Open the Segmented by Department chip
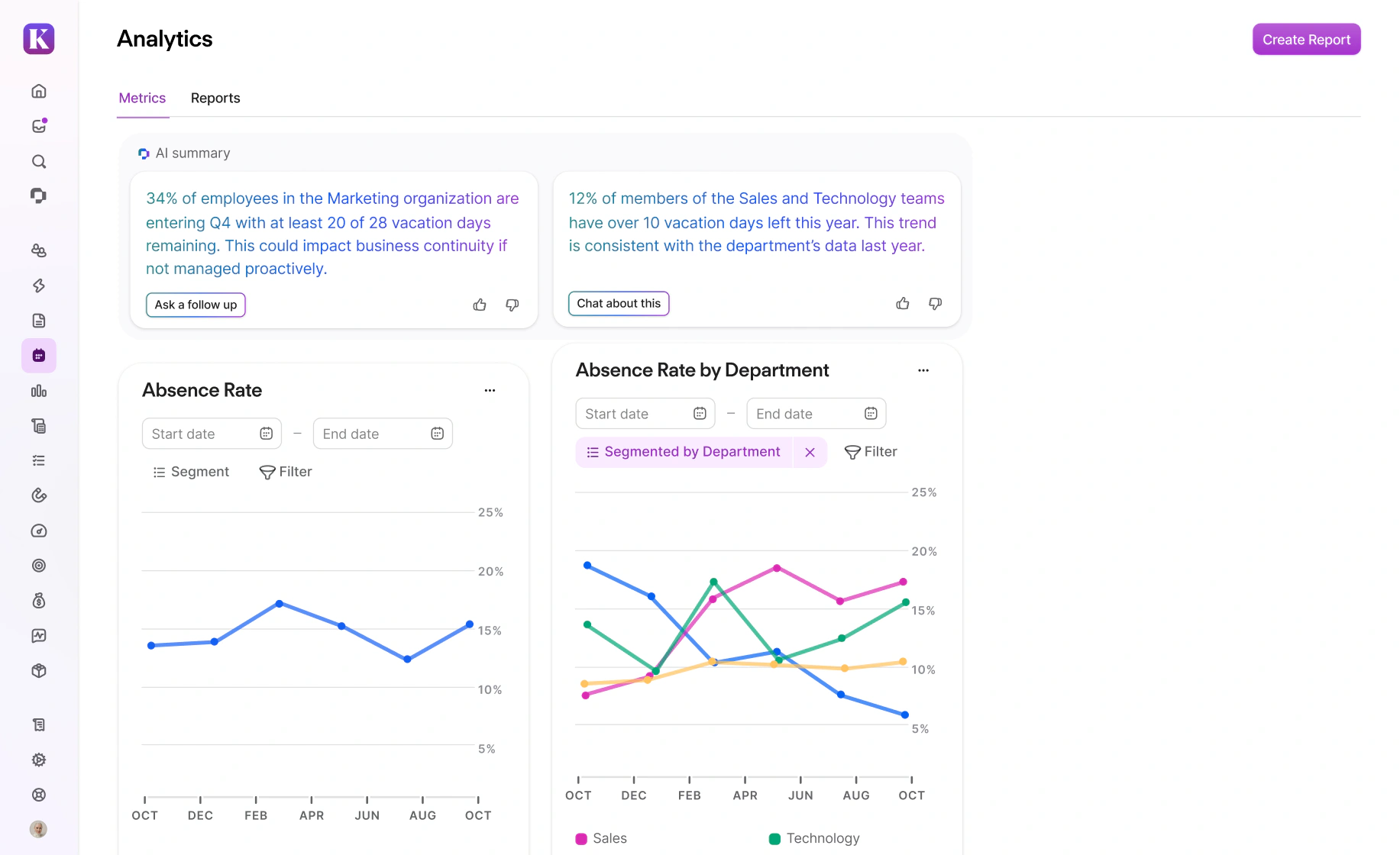The height and width of the screenshot is (855, 1400). [x=684, y=452]
